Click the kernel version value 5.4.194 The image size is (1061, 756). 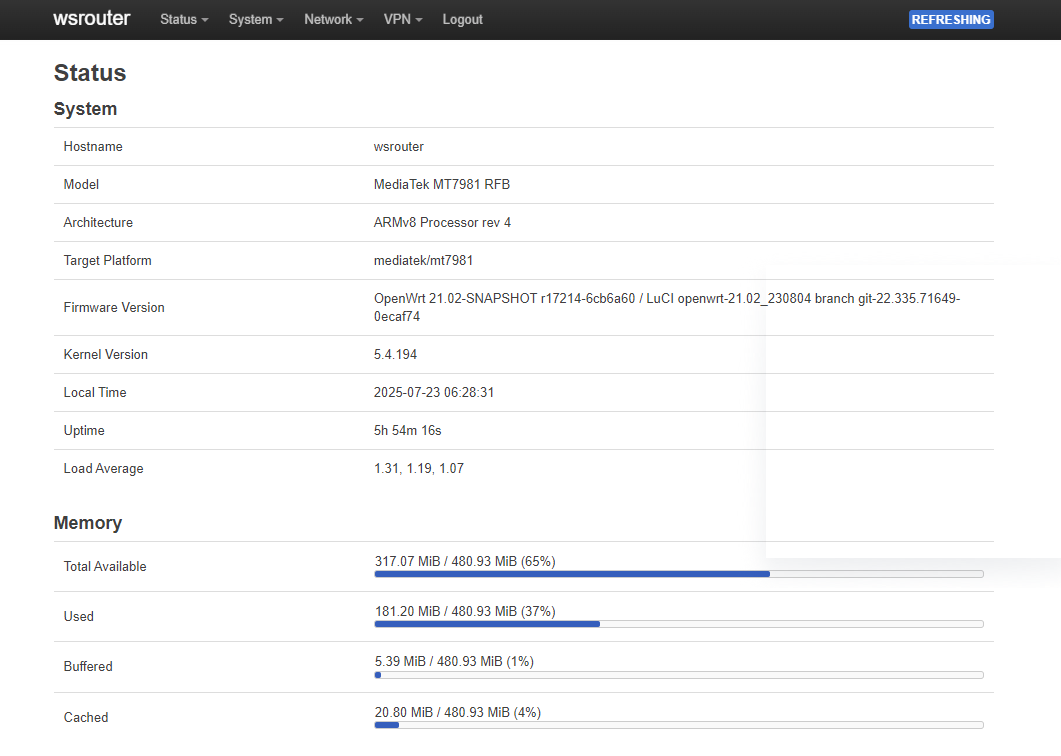(x=395, y=355)
